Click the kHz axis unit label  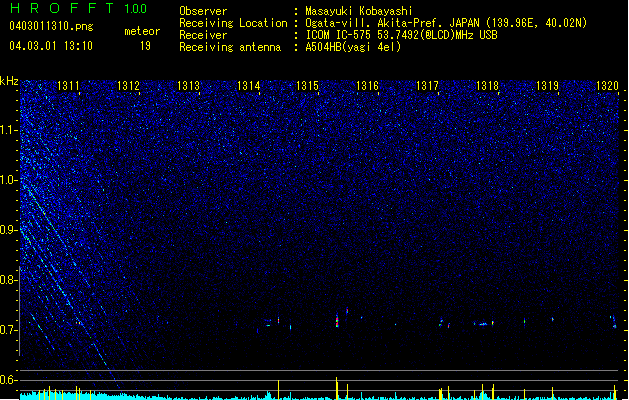click(x=9, y=81)
